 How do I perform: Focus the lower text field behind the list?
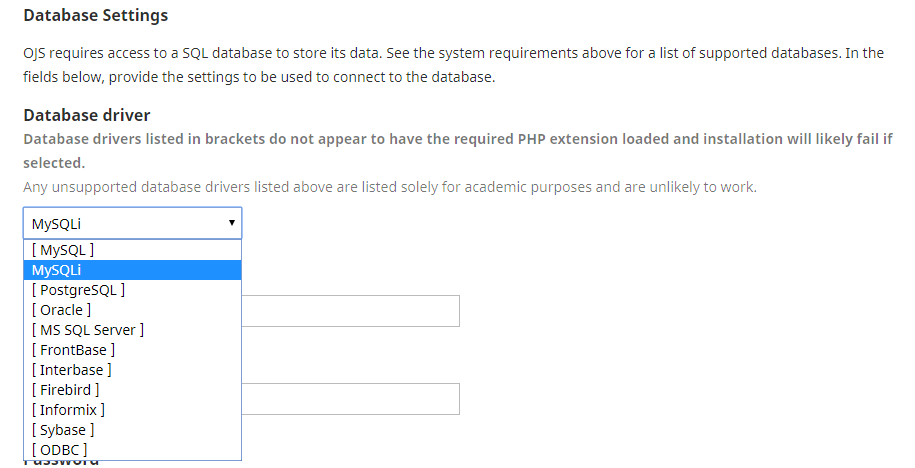(350, 399)
